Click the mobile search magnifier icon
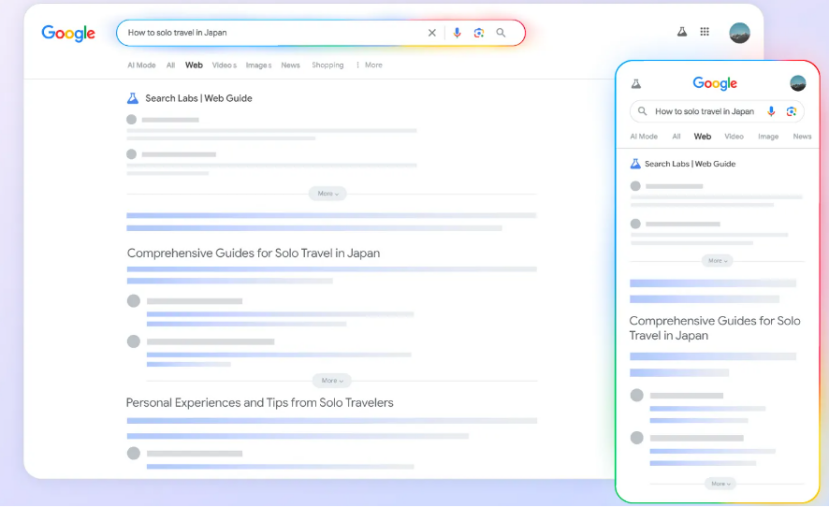This screenshot has width=830, height=508. [x=642, y=111]
